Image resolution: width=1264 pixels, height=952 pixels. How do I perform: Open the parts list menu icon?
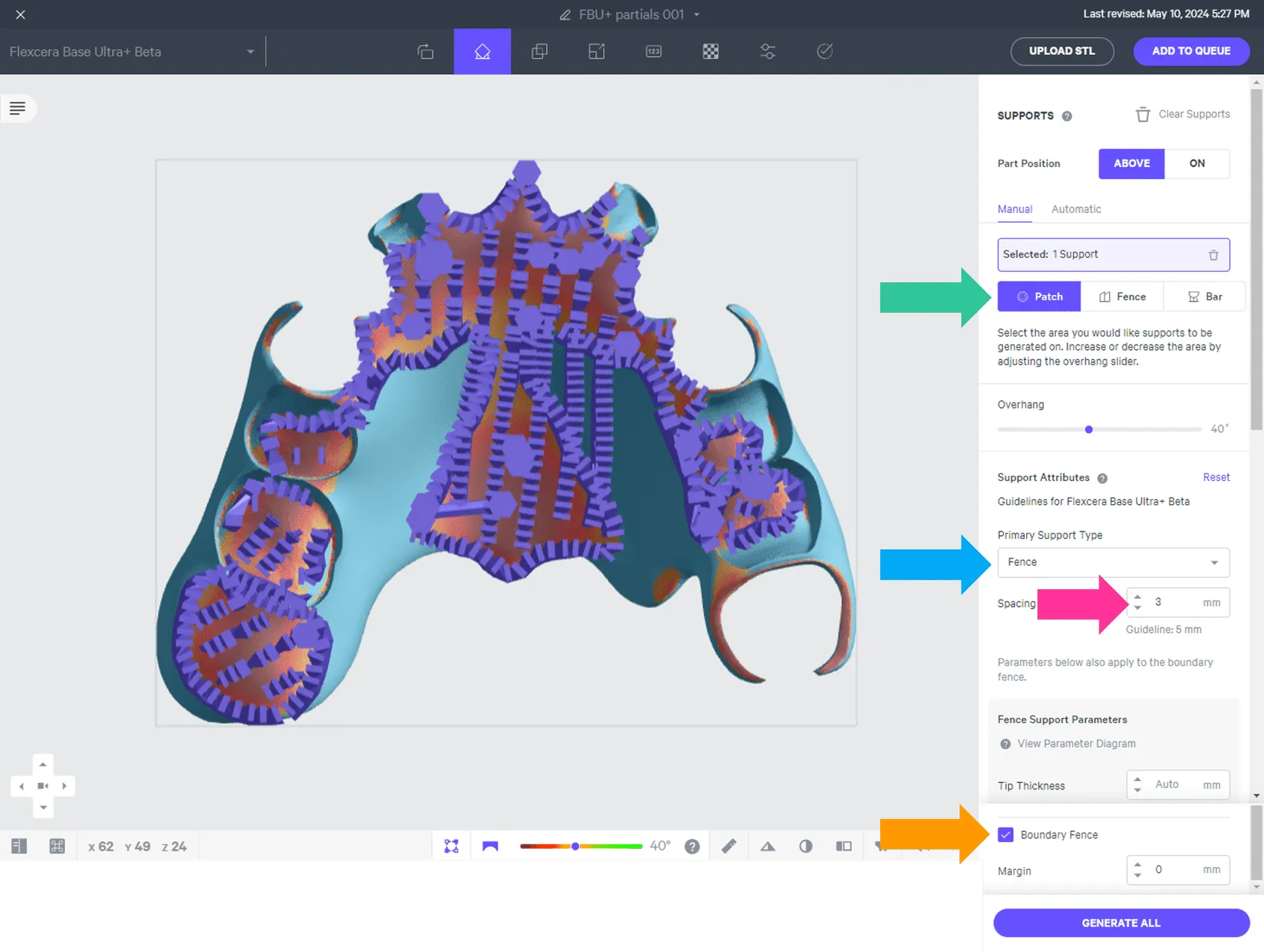17,108
